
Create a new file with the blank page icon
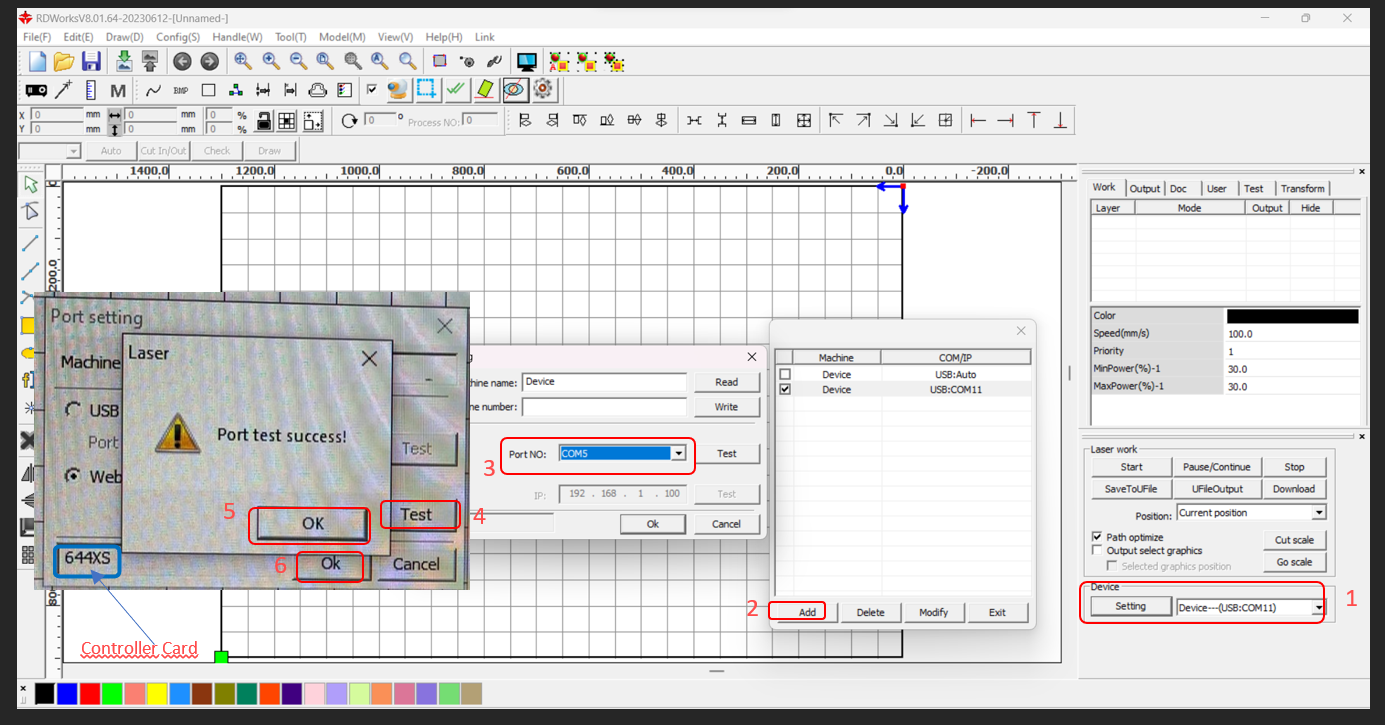pyautogui.click(x=38, y=61)
